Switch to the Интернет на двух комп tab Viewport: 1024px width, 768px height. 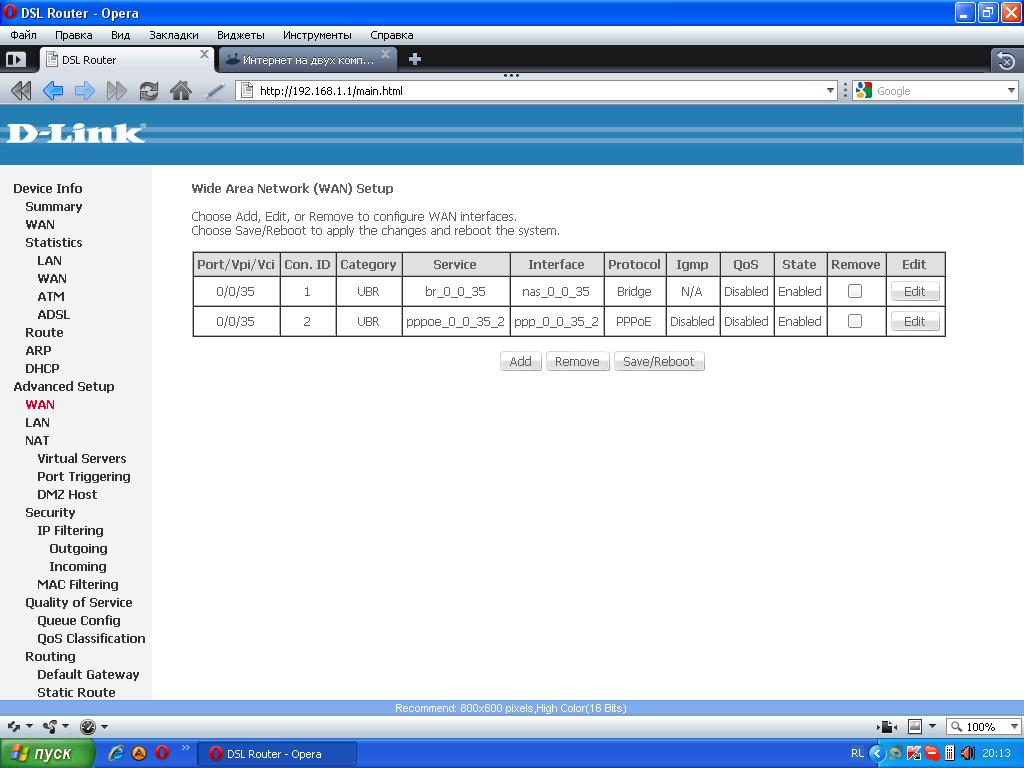(307, 60)
